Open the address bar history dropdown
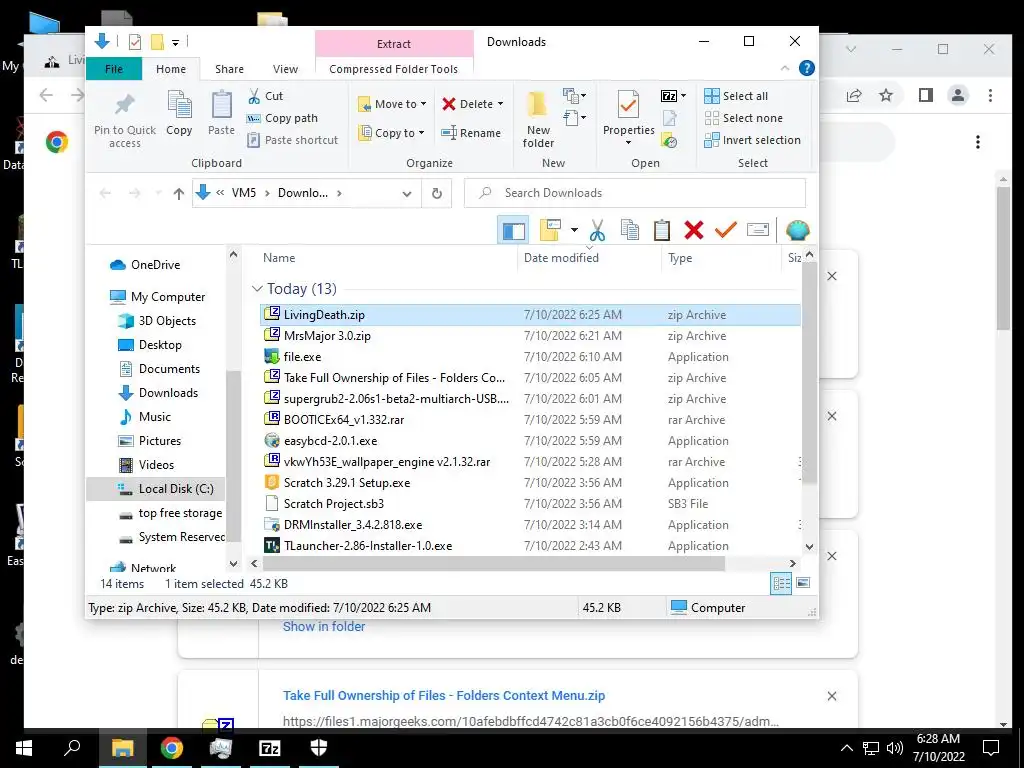This screenshot has width=1024, height=768. coord(407,193)
